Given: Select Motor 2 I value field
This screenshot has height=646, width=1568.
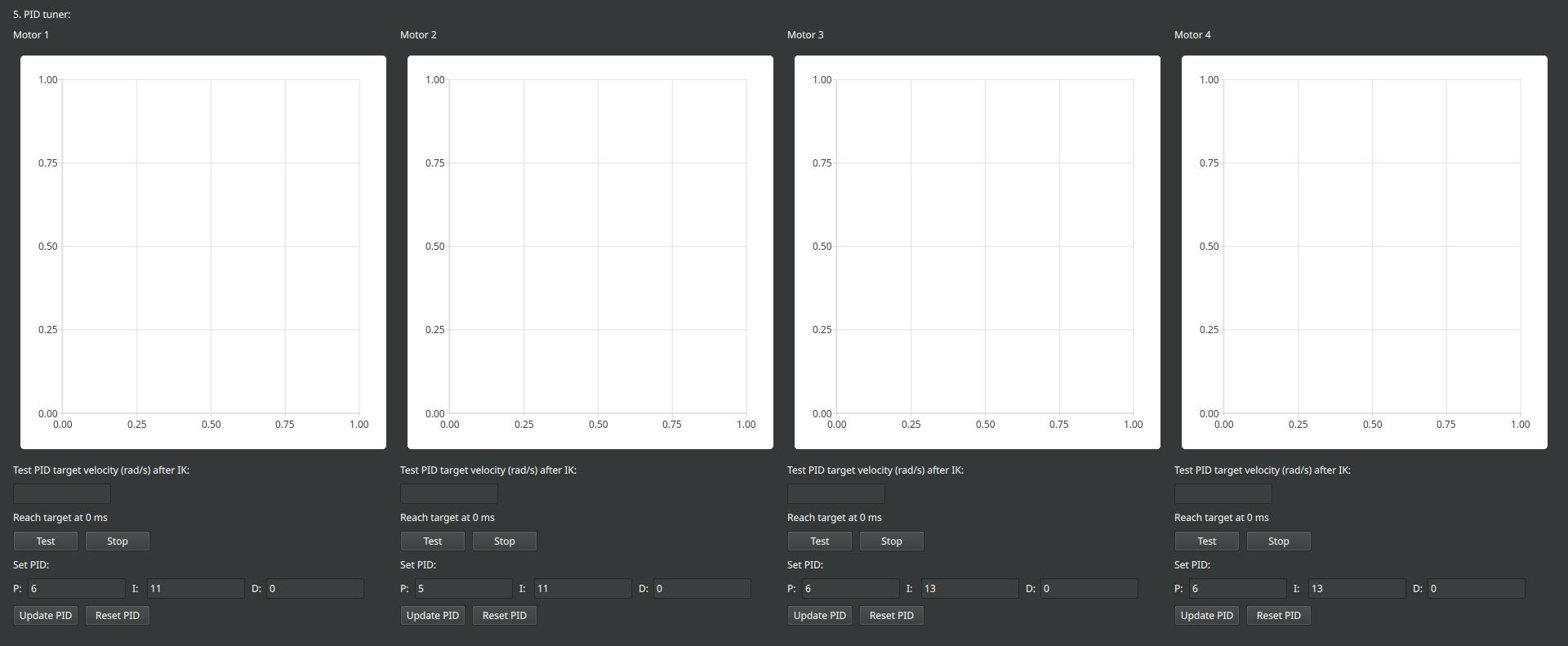Looking at the screenshot, I should [x=583, y=589].
